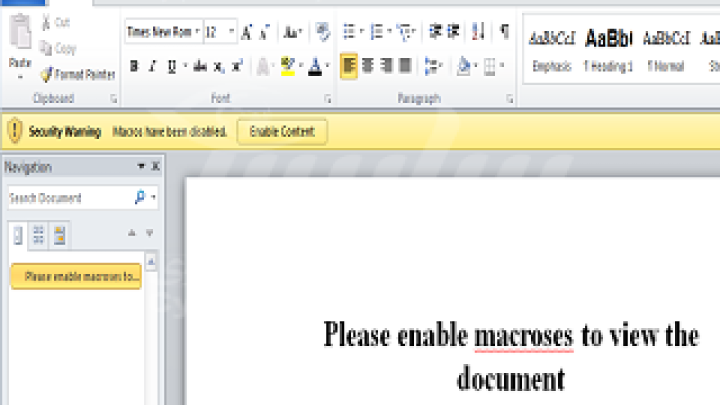Viewport: 720px width, 405px height.
Task: Grow font size with the larger A icon
Action: click(x=247, y=32)
